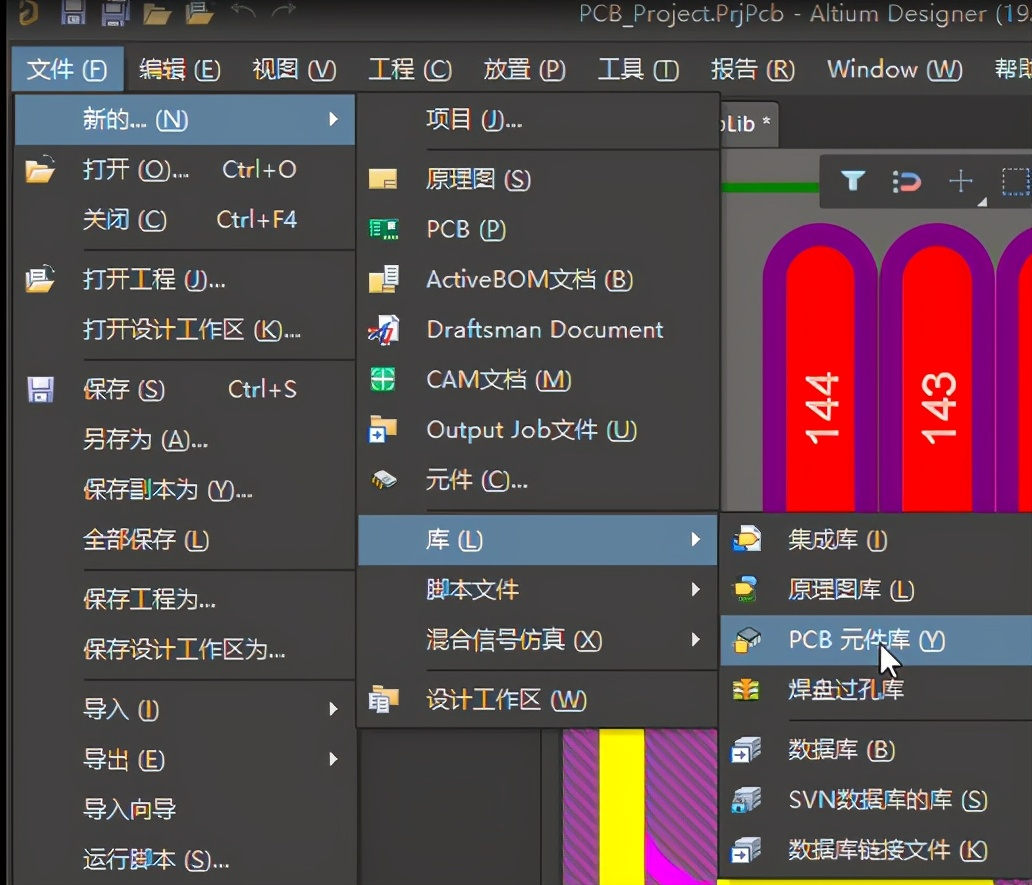1032x885 pixels.
Task: Click the Save icon in the title toolbar
Action: (73, 13)
